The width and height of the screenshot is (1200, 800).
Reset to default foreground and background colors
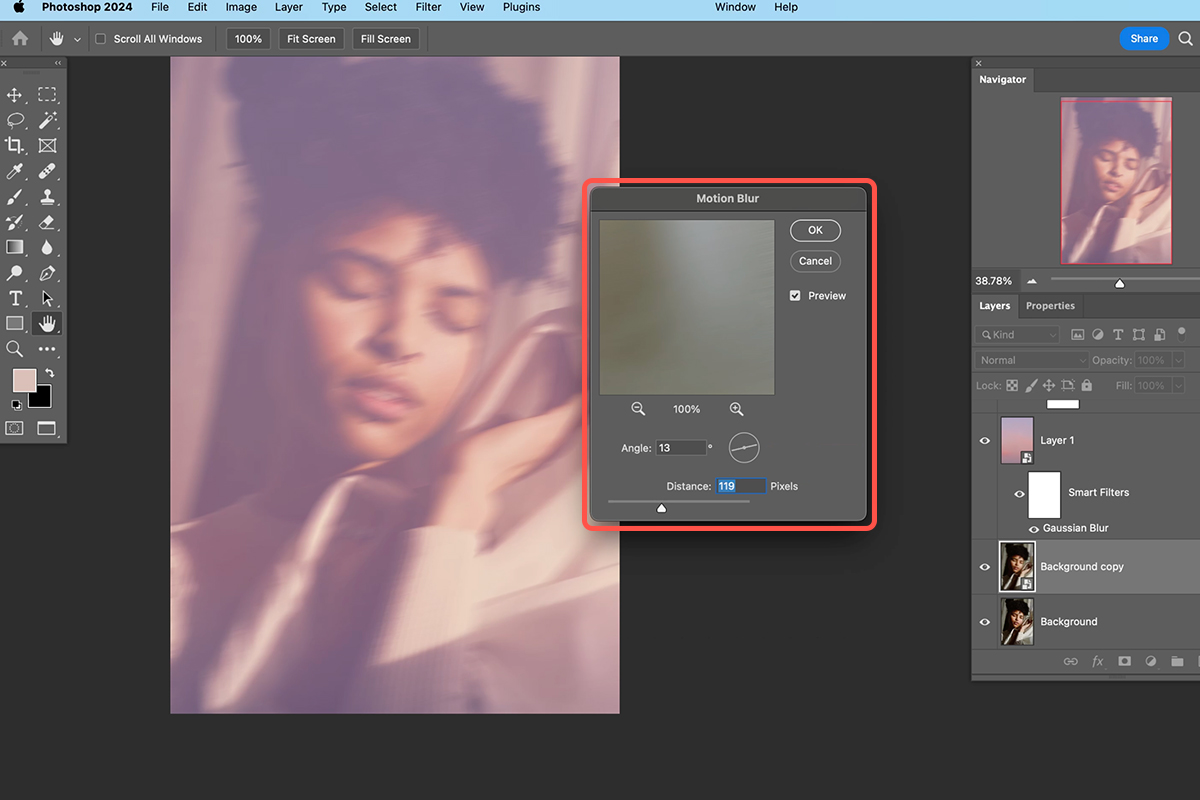[15, 405]
